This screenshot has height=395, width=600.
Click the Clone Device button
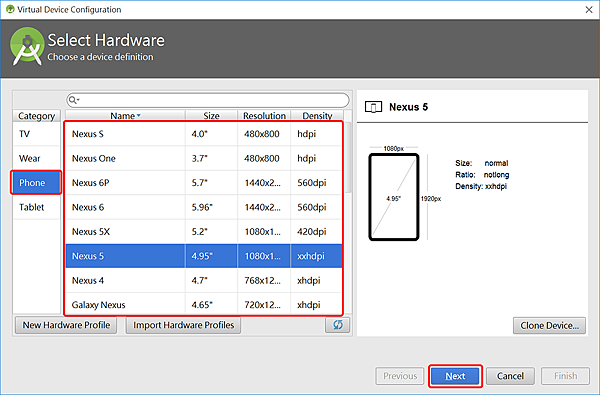[549, 325]
